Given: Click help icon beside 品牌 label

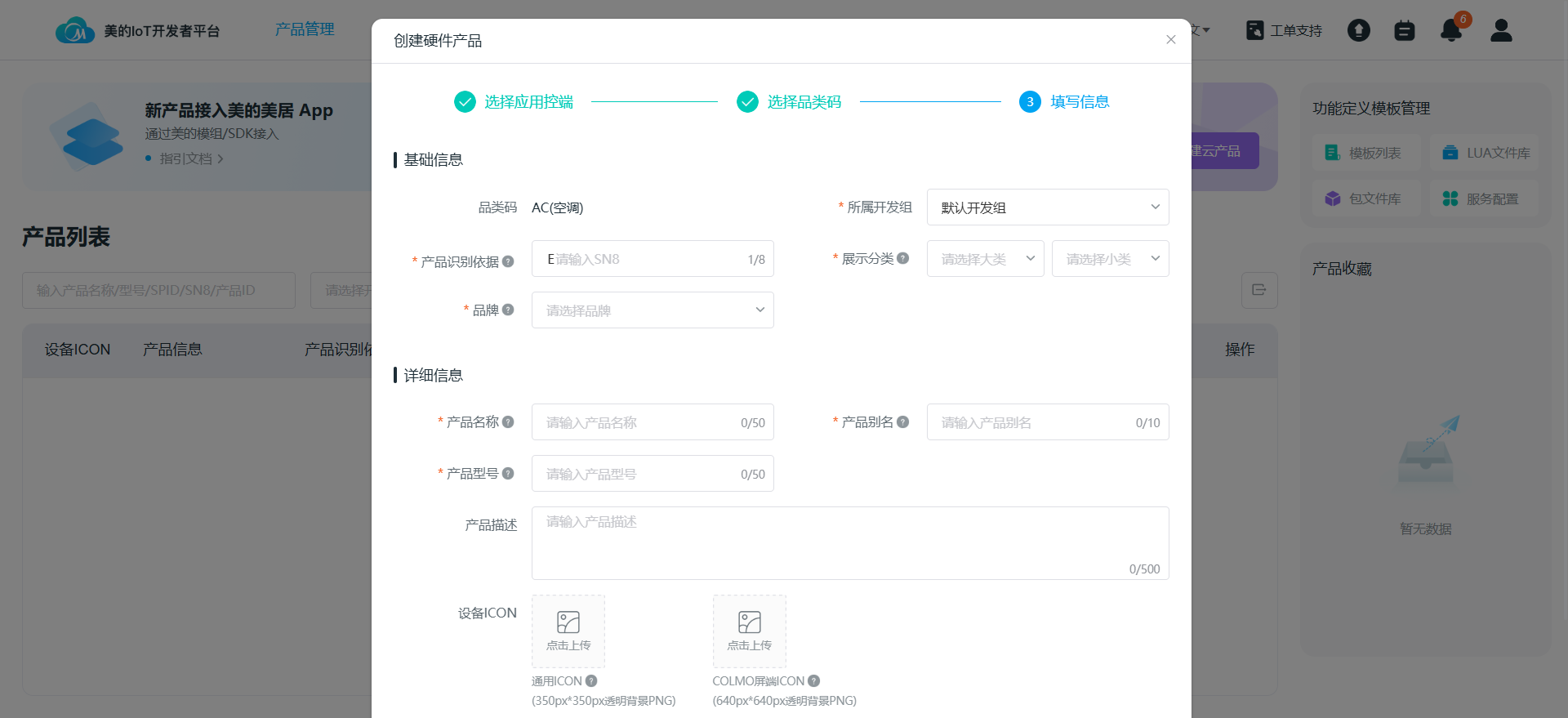Looking at the screenshot, I should point(508,310).
